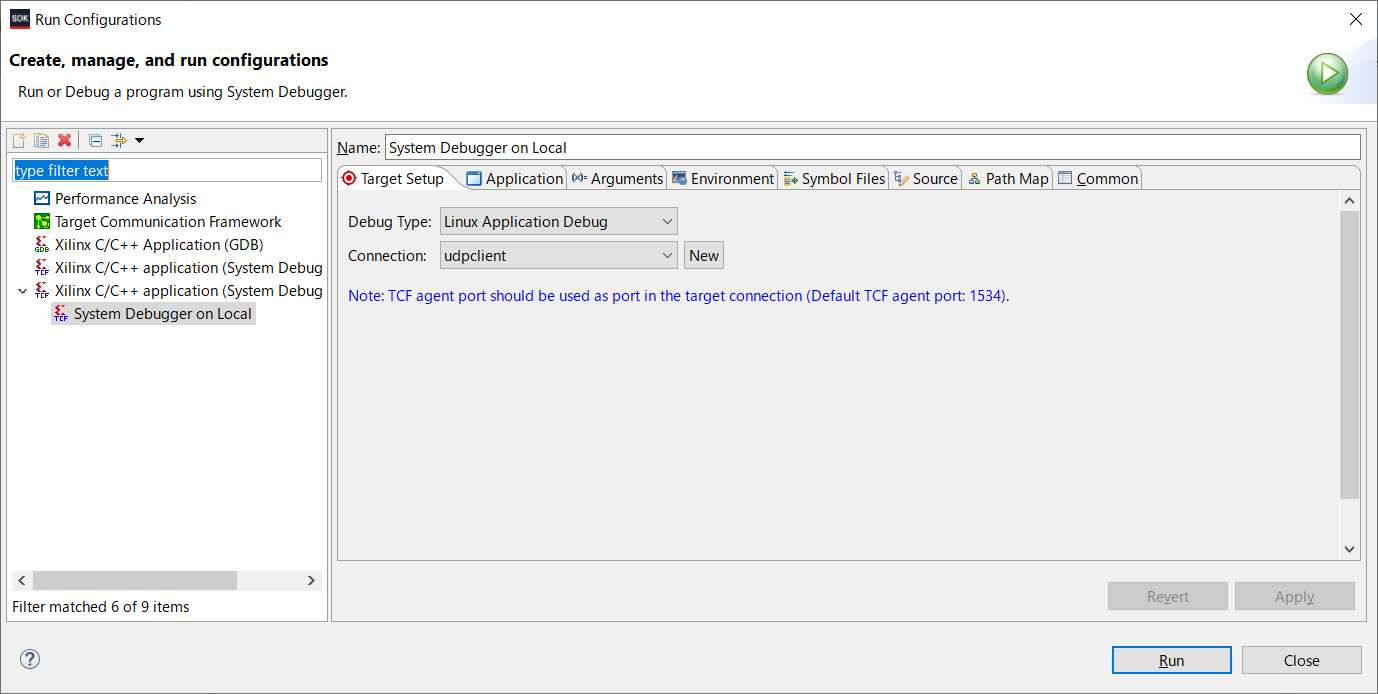Switch to the Source tab

925,178
